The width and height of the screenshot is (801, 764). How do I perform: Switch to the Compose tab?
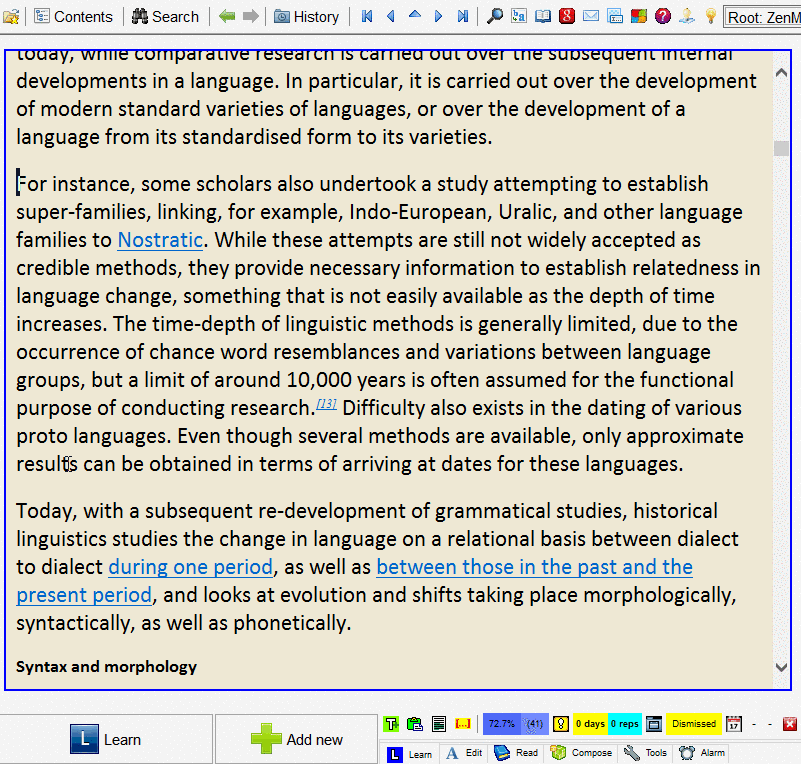click(584, 753)
